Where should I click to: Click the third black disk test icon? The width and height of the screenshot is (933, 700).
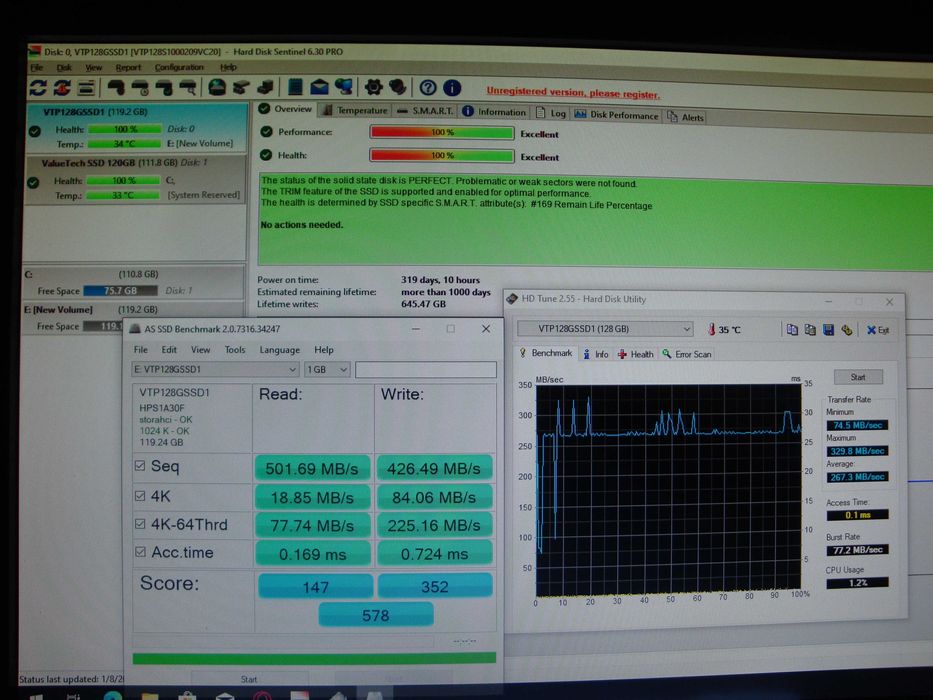coord(164,88)
